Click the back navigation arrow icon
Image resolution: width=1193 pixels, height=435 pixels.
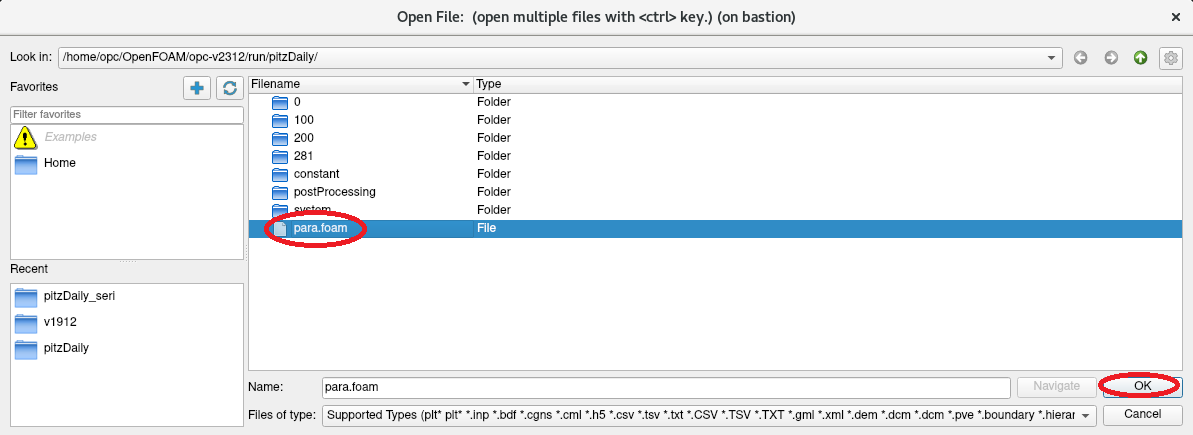pyautogui.click(x=1080, y=58)
